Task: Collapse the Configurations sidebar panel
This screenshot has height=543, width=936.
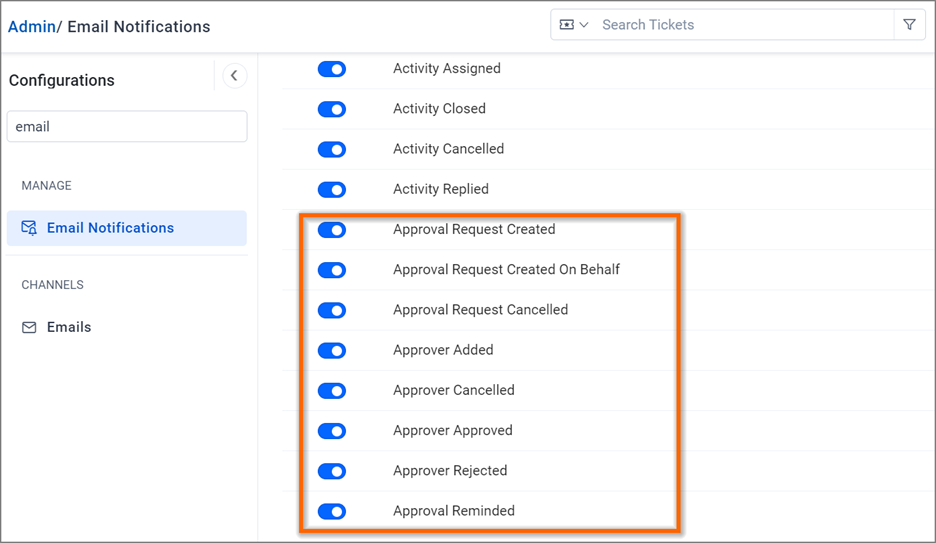Action: pyautogui.click(x=235, y=76)
